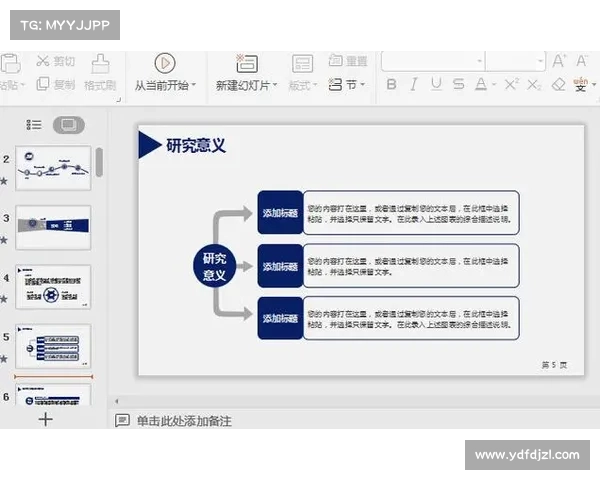Click the 重置 reset button
Viewport: 600px width, 480px height.
point(348,60)
